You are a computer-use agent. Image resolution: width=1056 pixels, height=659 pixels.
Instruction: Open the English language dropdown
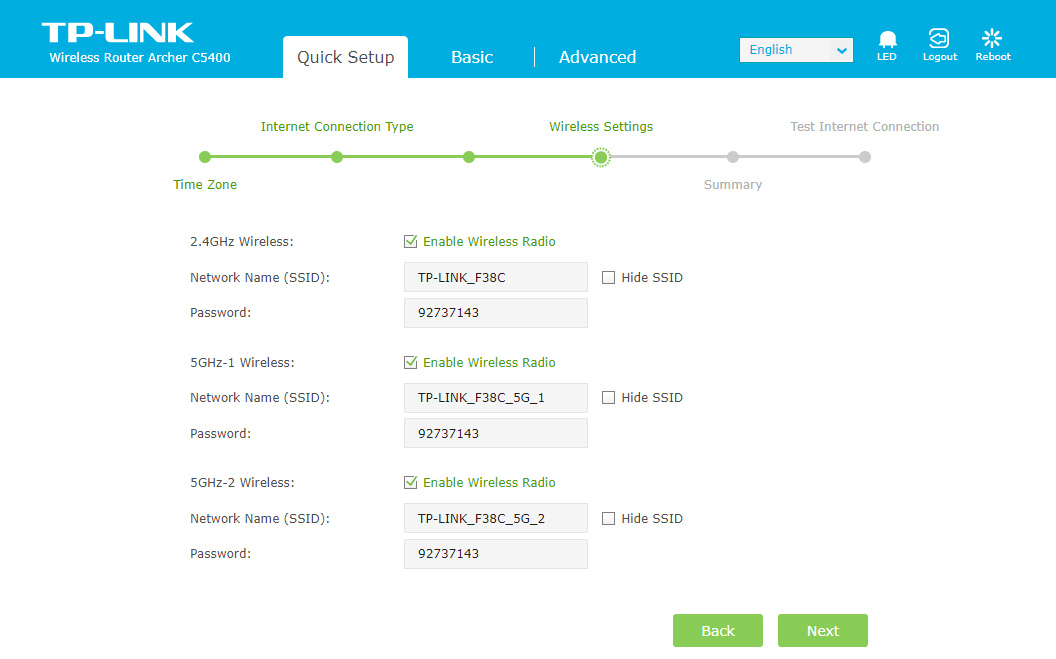click(x=796, y=50)
